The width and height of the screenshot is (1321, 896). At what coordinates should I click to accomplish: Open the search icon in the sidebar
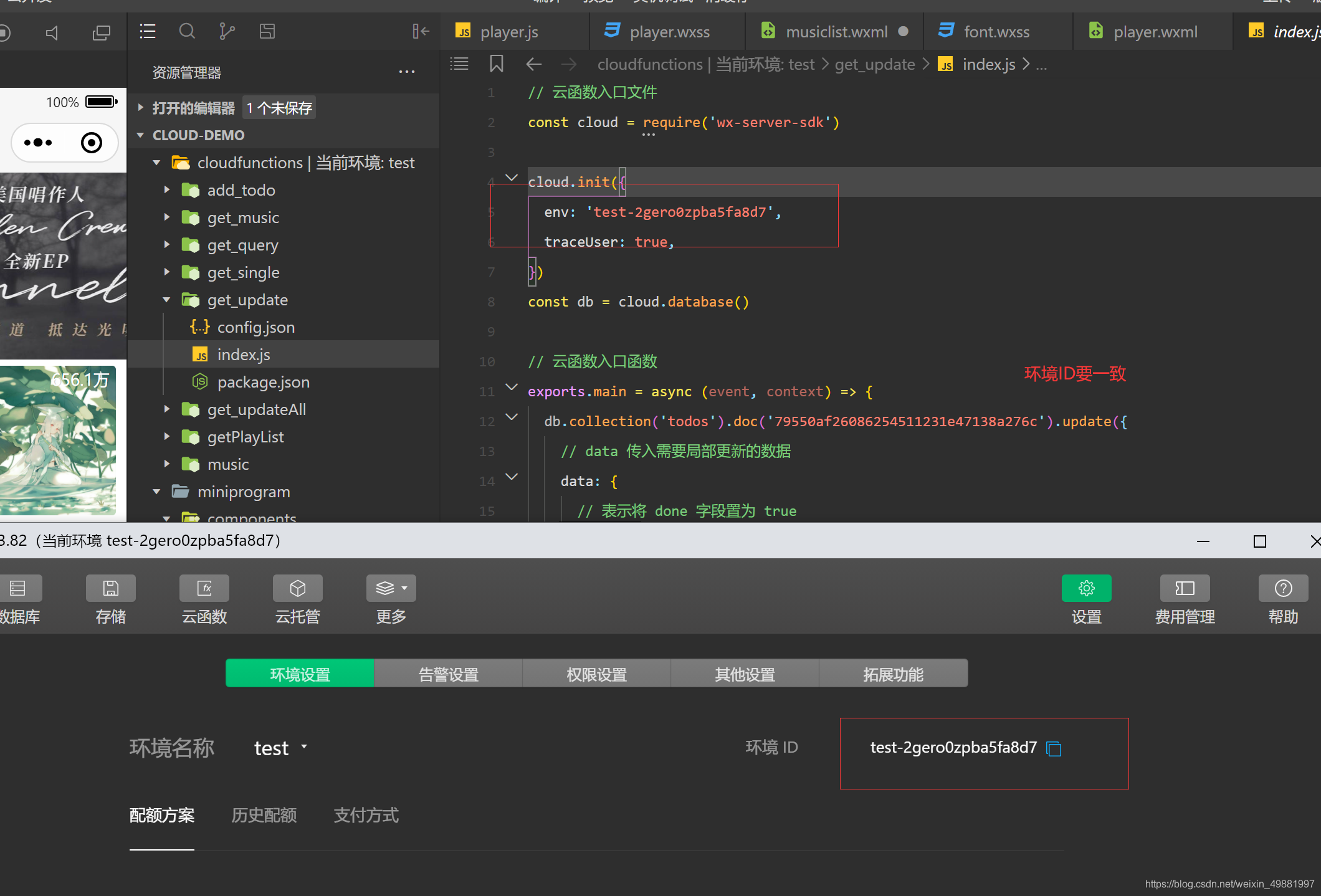(187, 31)
